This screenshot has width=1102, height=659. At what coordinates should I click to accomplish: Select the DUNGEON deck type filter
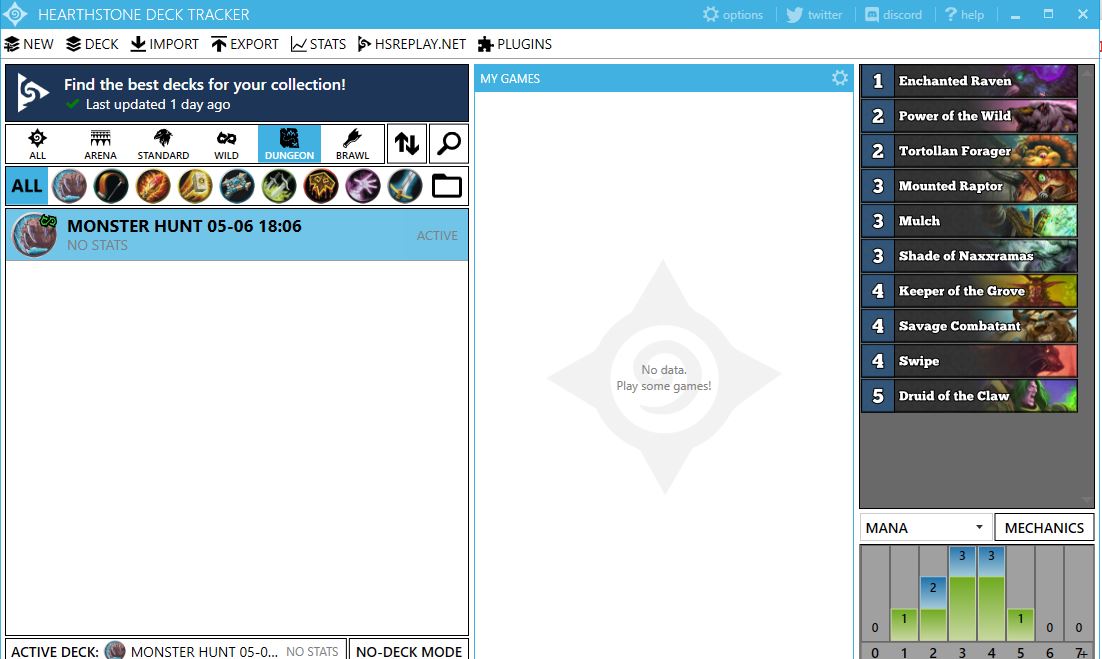click(x=290, y=144)
